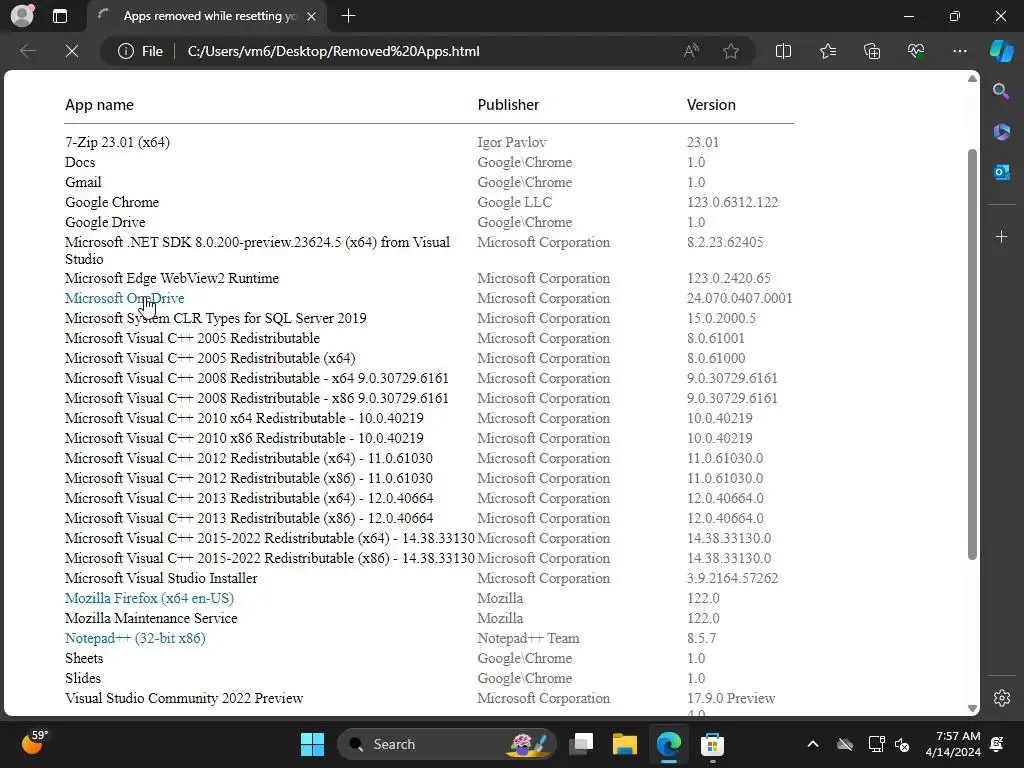
Task: Open split screen view
Action: tap(783, 51)
